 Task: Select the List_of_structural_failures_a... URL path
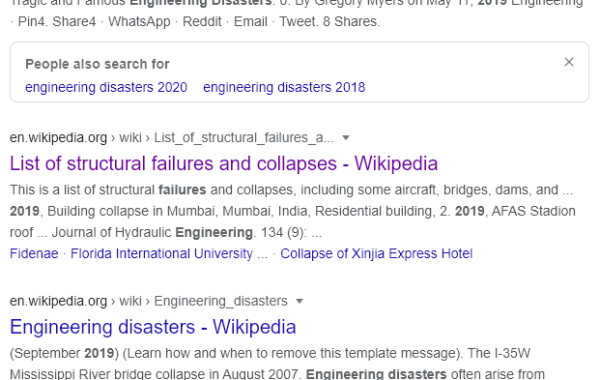pos(244,137)
